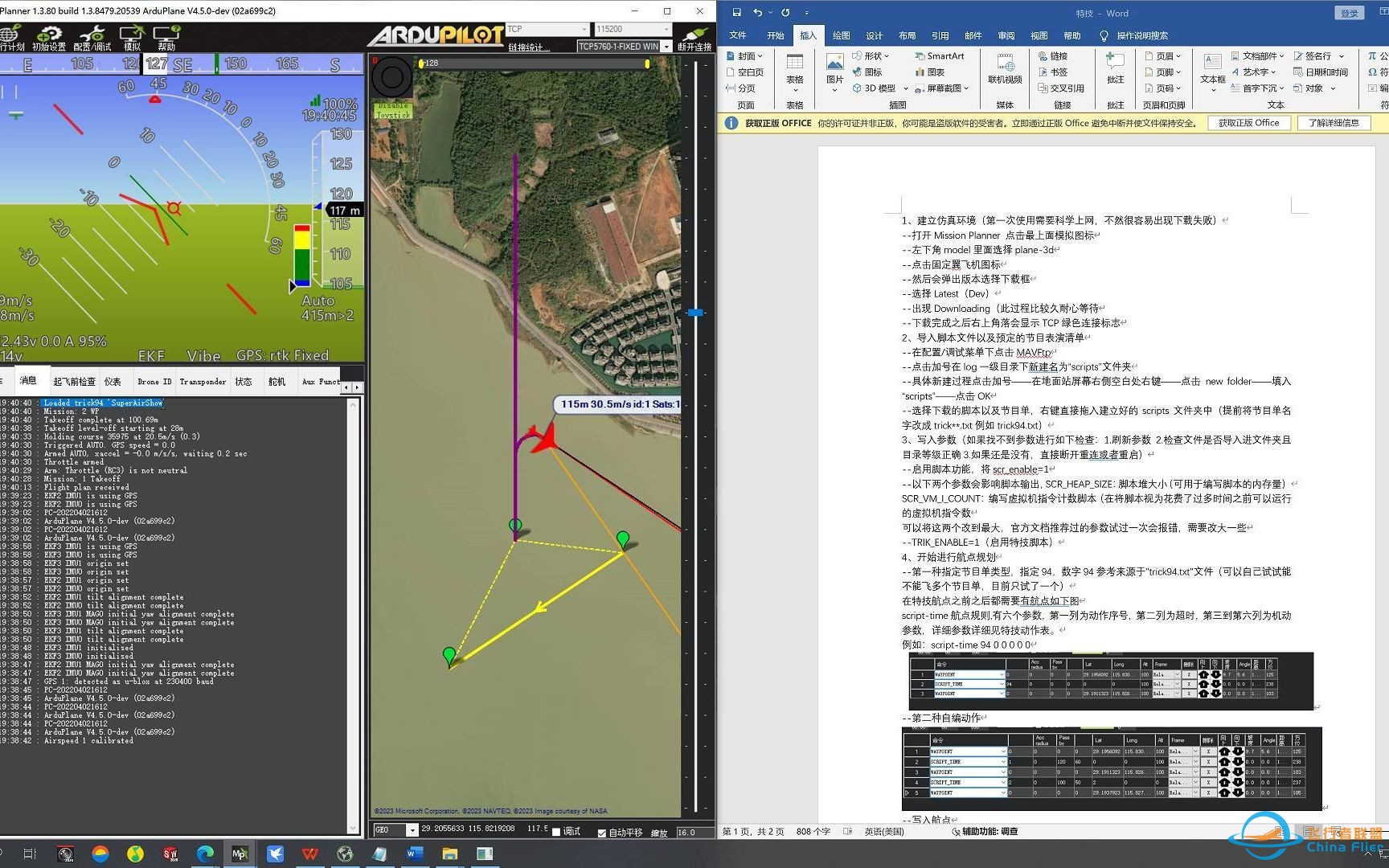Insert a 分页 page break

740,88
